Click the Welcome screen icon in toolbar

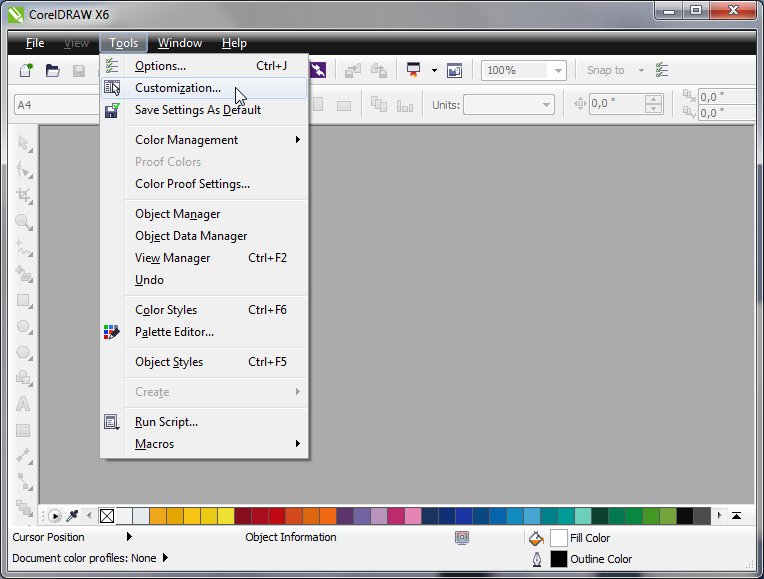(454, 71)
